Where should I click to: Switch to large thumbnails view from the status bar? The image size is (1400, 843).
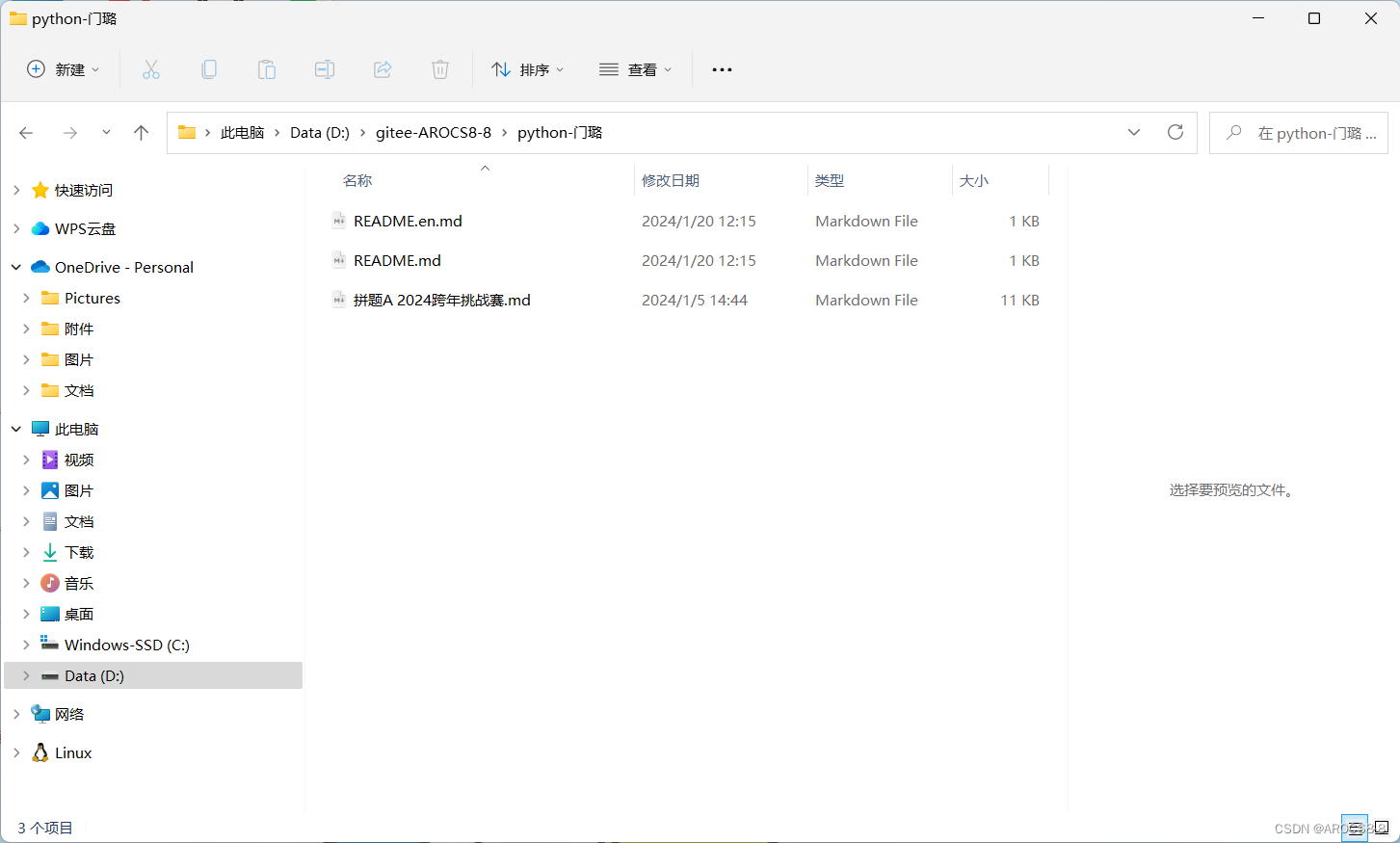pyautogui.click(x=1380, y=827)
